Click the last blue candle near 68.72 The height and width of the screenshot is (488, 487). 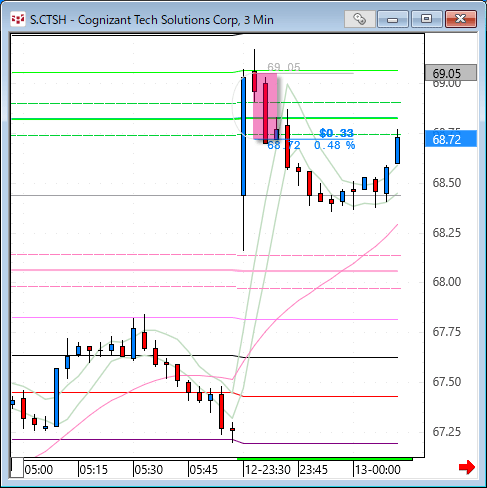[x=397, y=150]
